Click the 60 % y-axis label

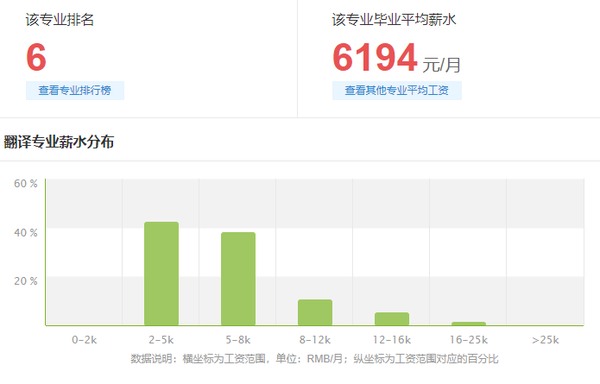click(26, 184)
